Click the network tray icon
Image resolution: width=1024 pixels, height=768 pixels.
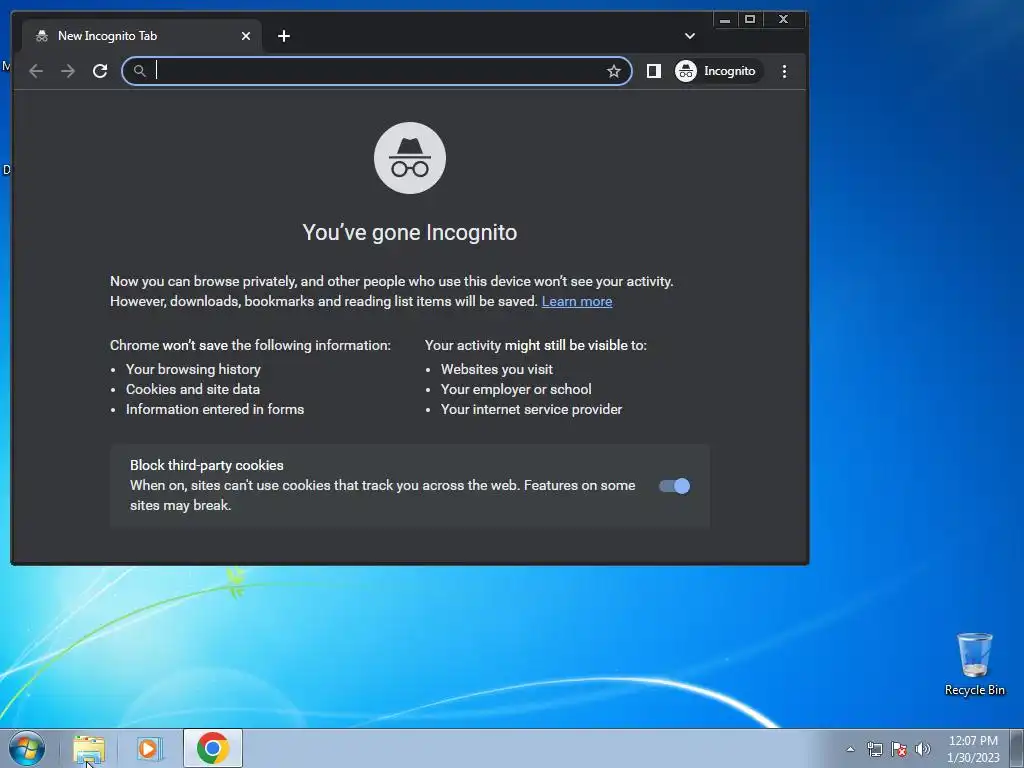(x=874, y=749)
